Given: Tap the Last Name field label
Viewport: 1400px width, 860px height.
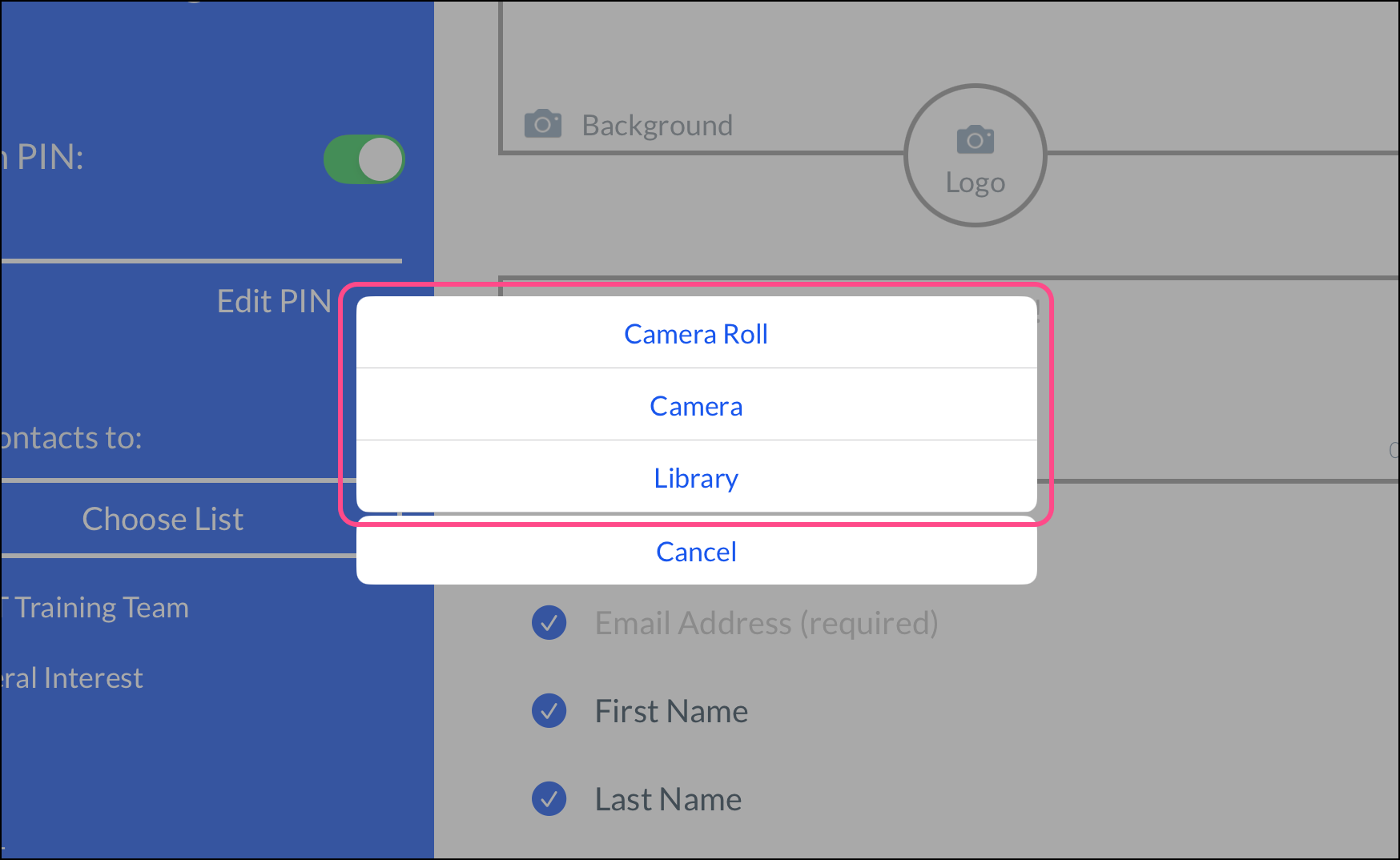Looking at the screenshot, I should (668, 799).
